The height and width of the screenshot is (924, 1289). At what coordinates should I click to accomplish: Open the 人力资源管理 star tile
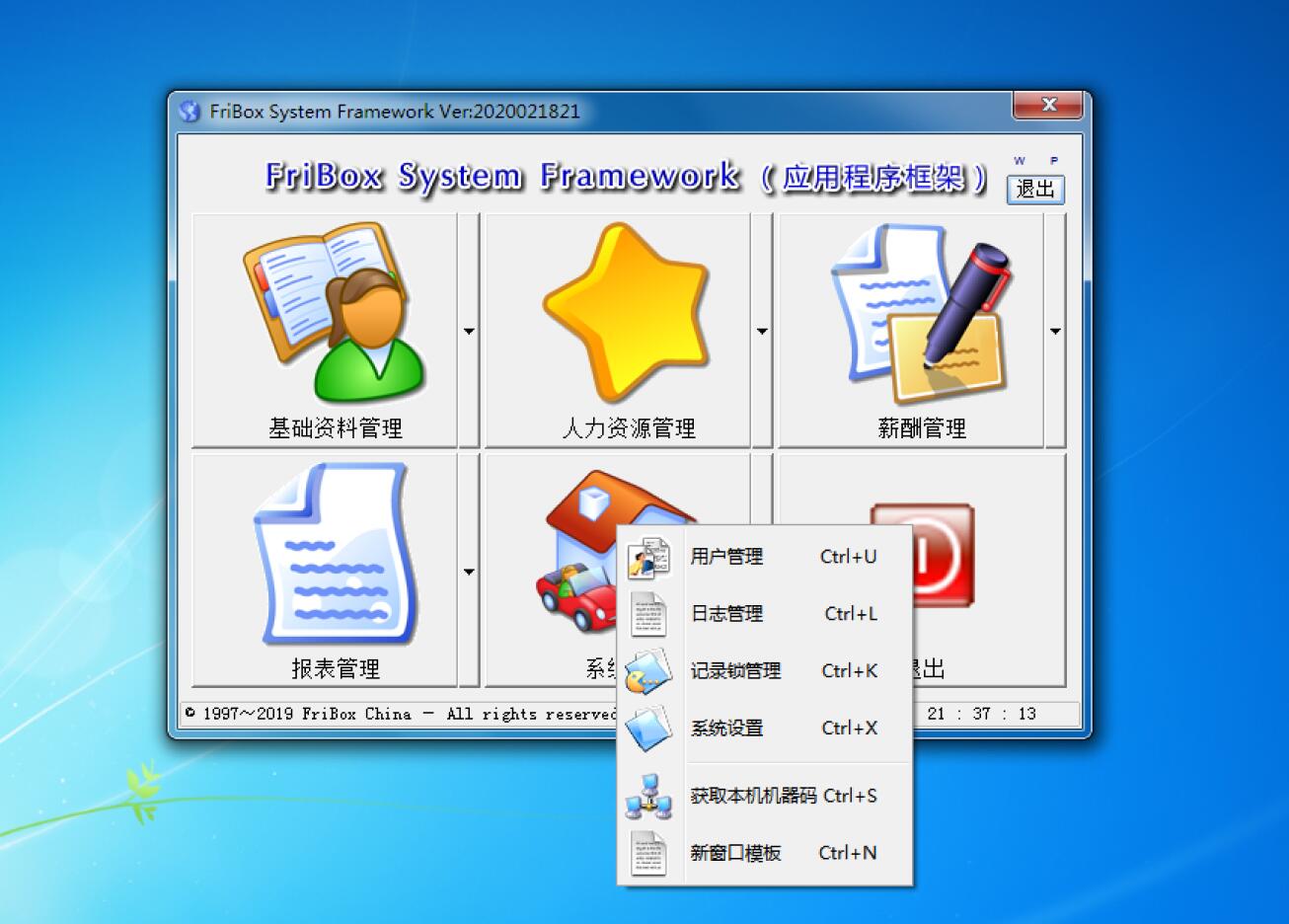tap(618, 331)
